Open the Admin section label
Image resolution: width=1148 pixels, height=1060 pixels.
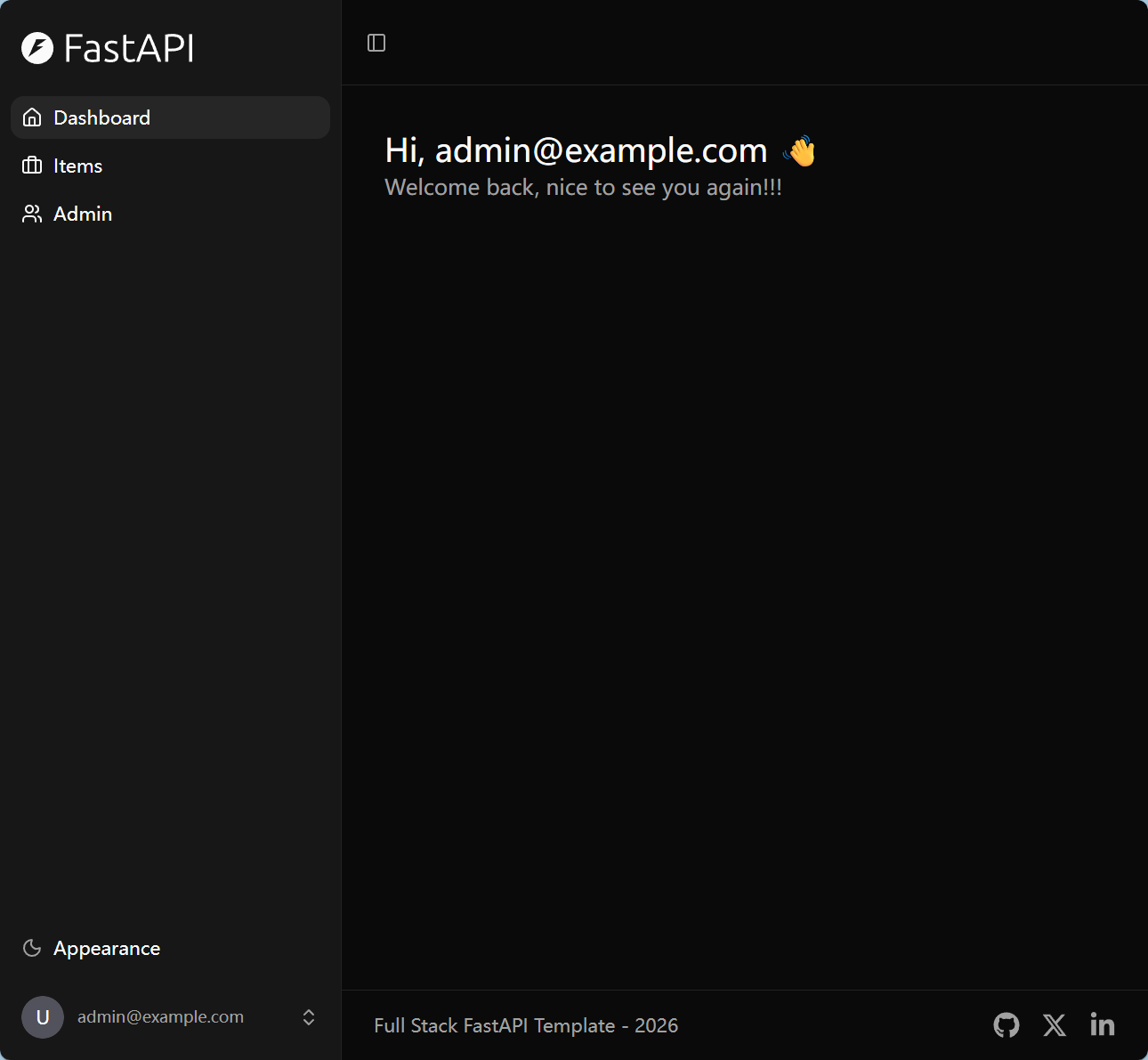click(83, 214)
